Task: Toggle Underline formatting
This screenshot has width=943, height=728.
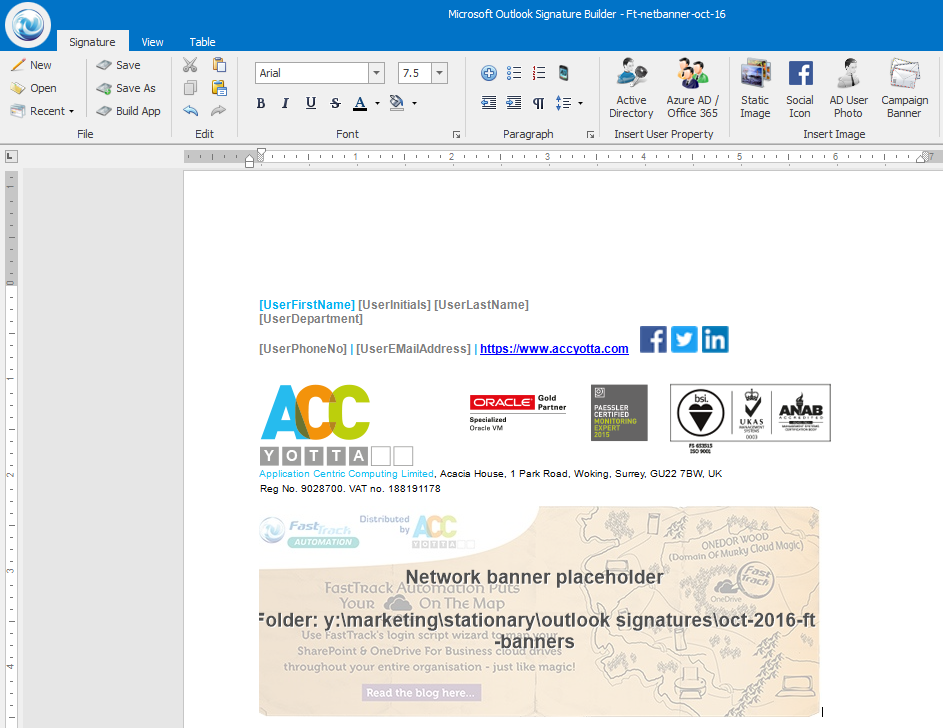Action: pyautogui.click(x=310, y=103)
